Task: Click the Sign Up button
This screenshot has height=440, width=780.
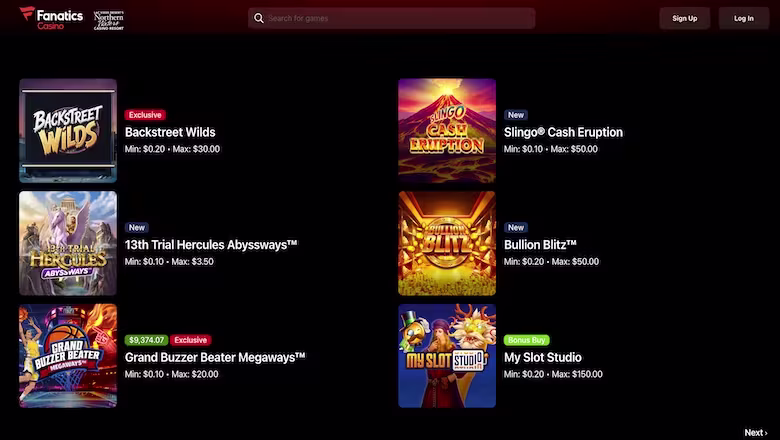Action: 684,18
